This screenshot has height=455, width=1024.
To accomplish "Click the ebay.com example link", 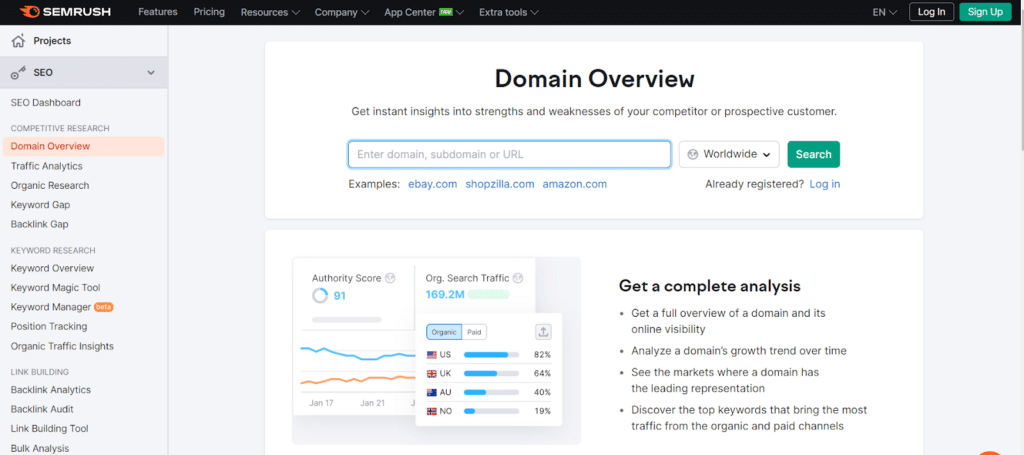I will point(432,184).
